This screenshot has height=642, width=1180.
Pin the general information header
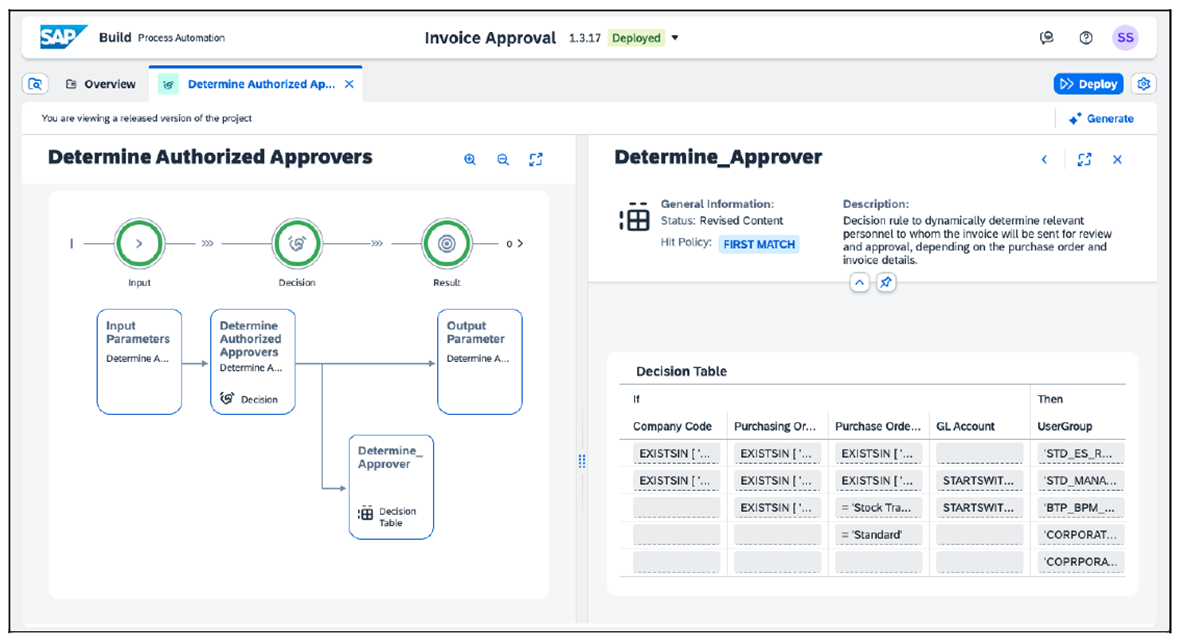pyautogui.click(x=886, y=283)
